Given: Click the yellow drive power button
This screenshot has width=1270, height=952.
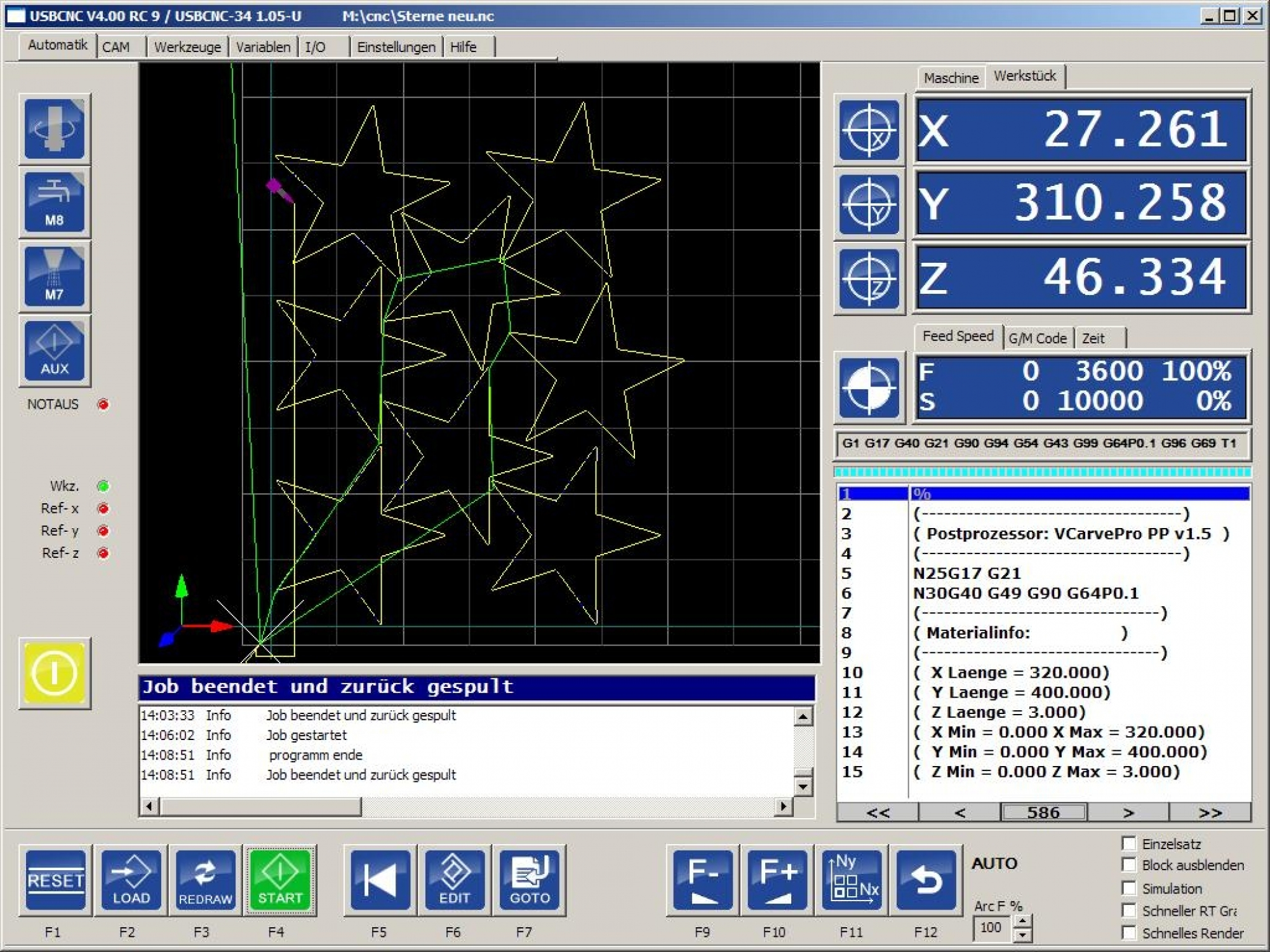Looking at the screenshot, I should pos(55,673).
